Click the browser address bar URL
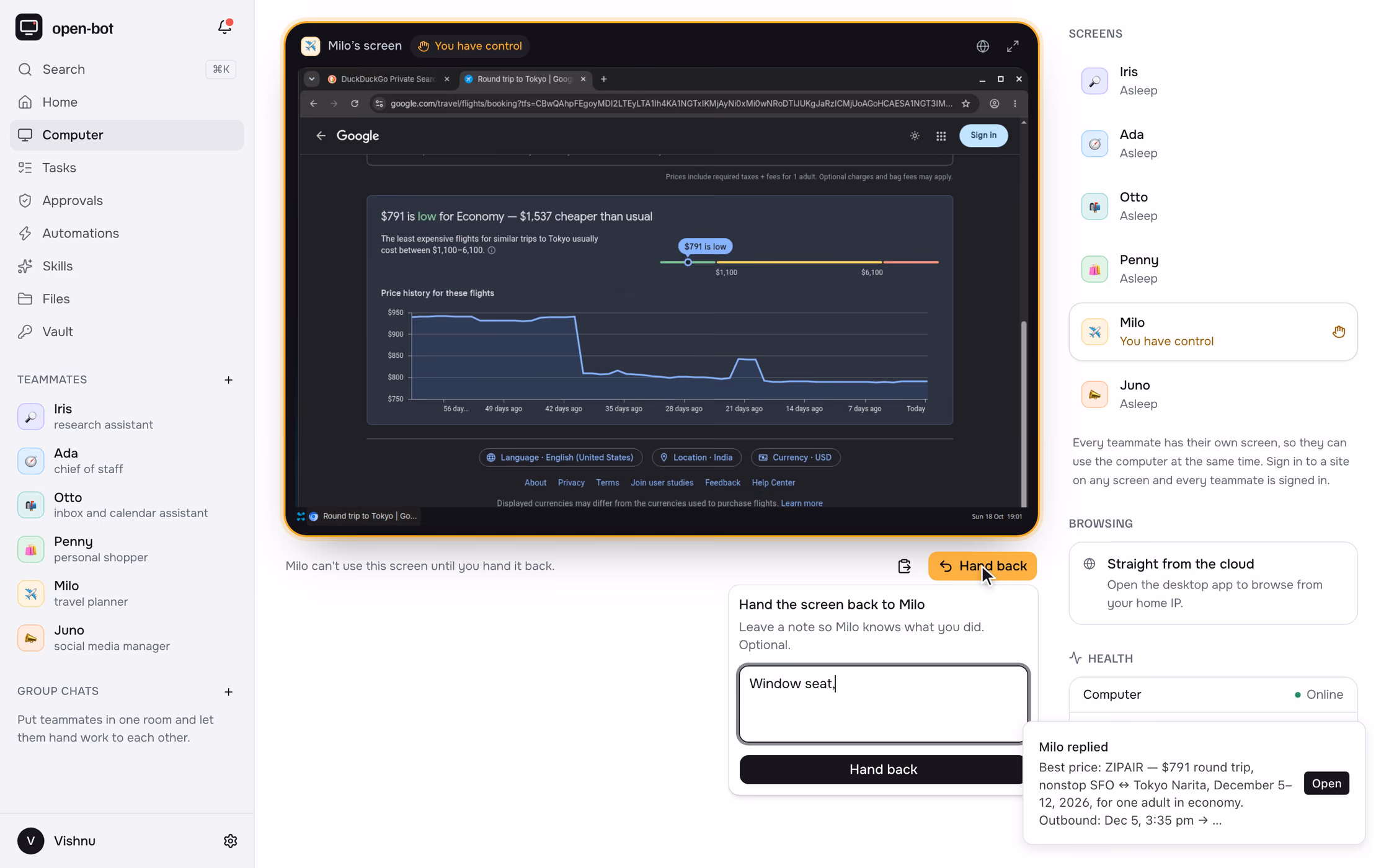The image size is (1389, 868). click(x=671, y=104)
